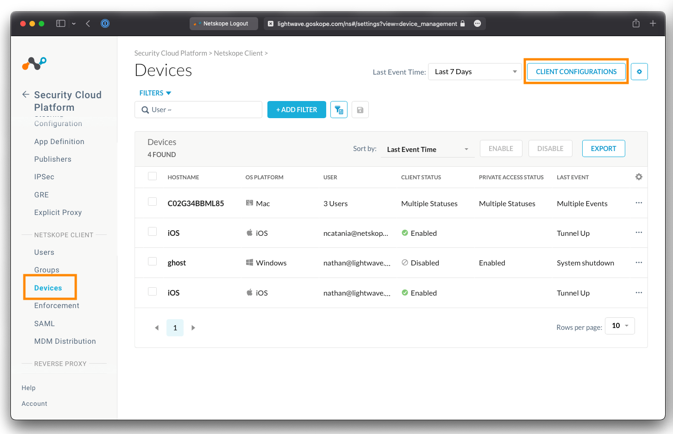Click CLIENT CONFIGURATIONS button
The width and height of the screenshot is (673, 434).
tap(576, 72)
